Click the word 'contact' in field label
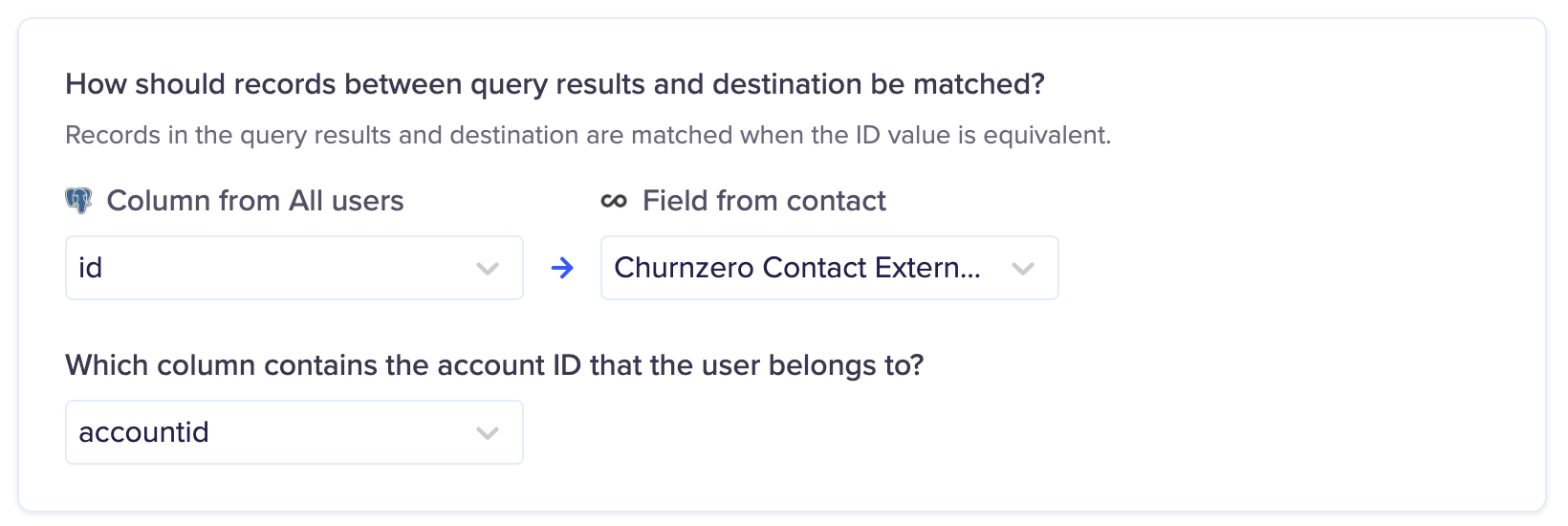Image resolution: width=1568 pixels, height=526 pixels. (837, 201)
